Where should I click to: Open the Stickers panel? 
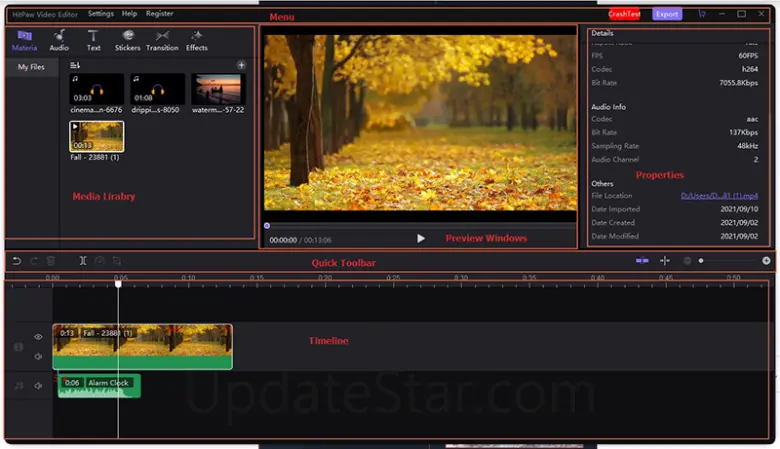127,40
